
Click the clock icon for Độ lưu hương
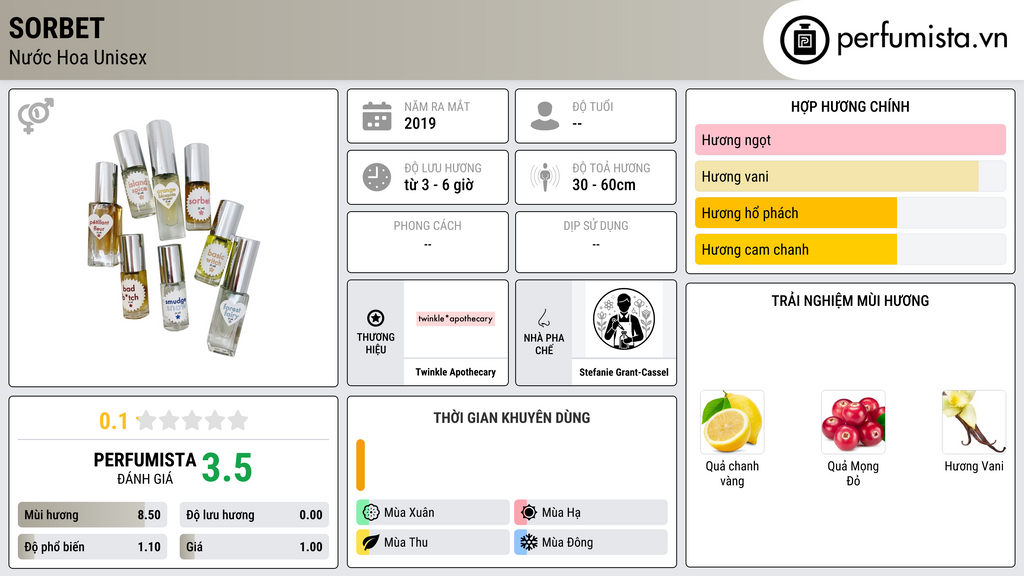point(377,177)
